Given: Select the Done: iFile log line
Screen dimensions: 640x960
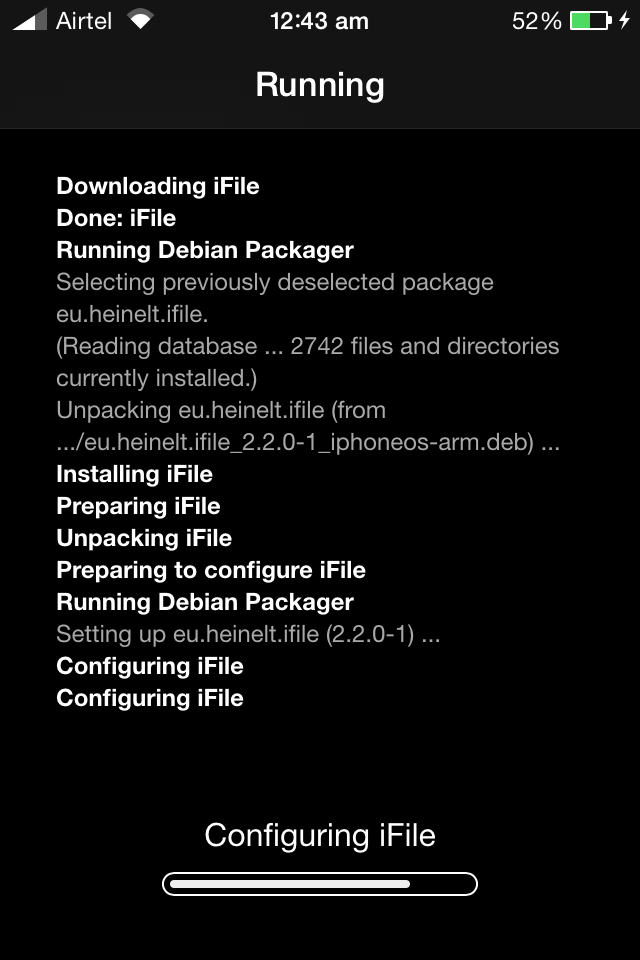Looking at the screenshot, I should (116, 218).
